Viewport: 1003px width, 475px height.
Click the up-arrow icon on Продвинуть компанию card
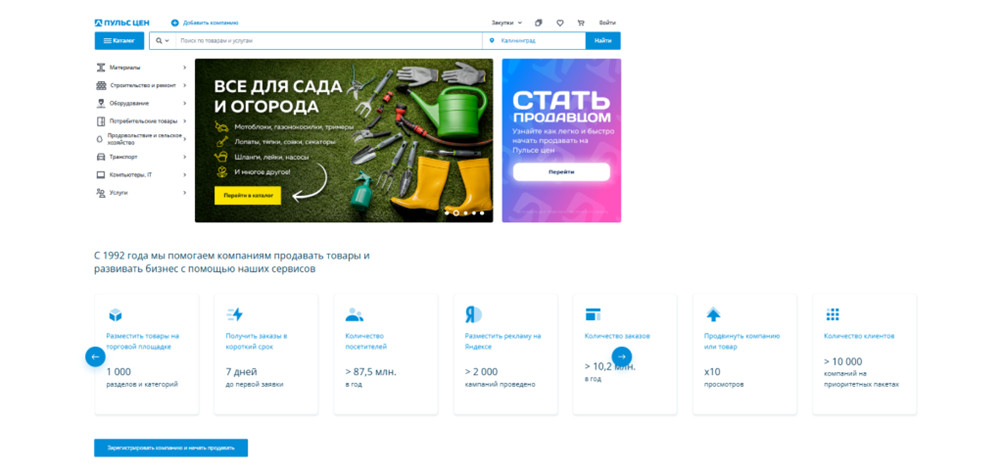click(x=713, y=315)
